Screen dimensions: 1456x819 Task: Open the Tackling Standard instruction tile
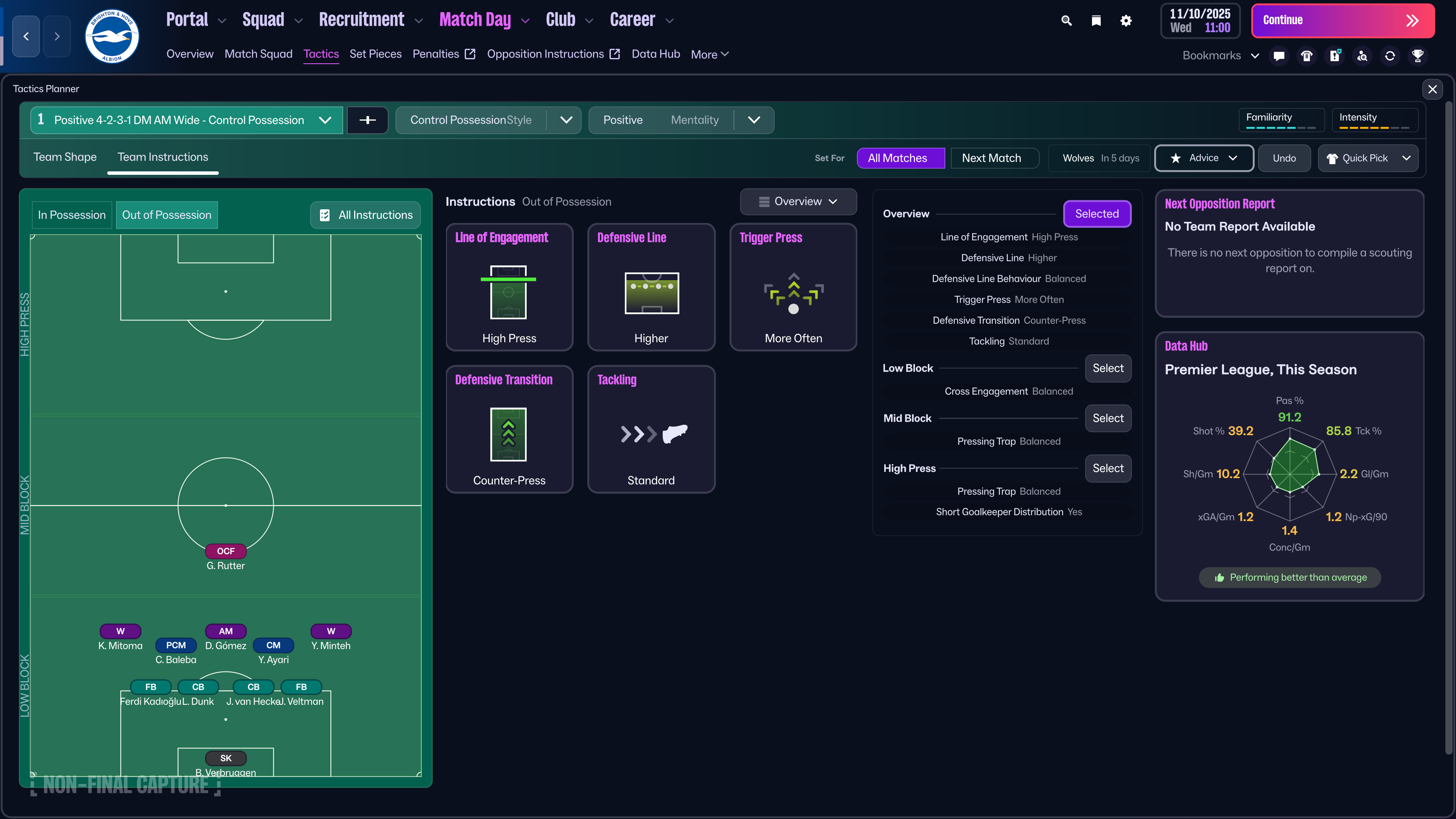point(651,430)
